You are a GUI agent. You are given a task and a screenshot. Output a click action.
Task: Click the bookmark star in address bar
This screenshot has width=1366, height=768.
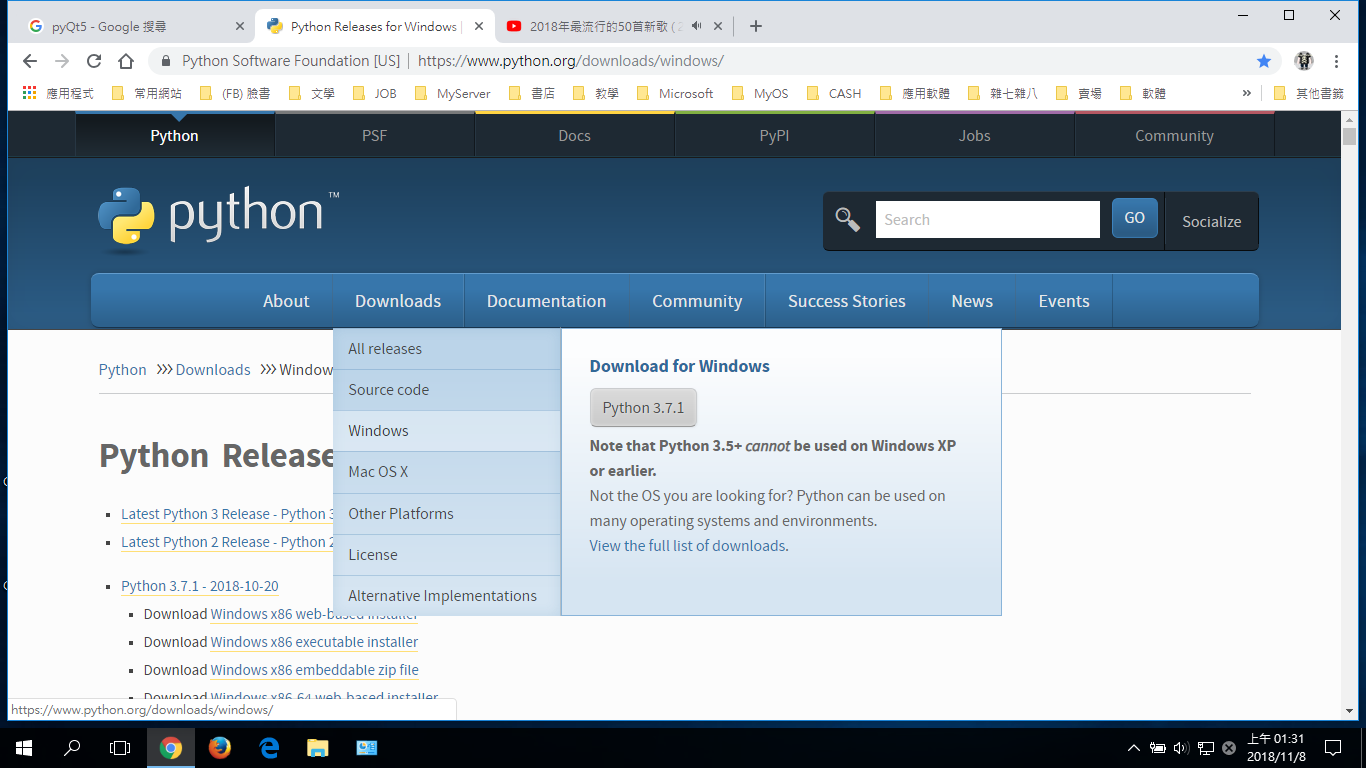coord(1264,61)
